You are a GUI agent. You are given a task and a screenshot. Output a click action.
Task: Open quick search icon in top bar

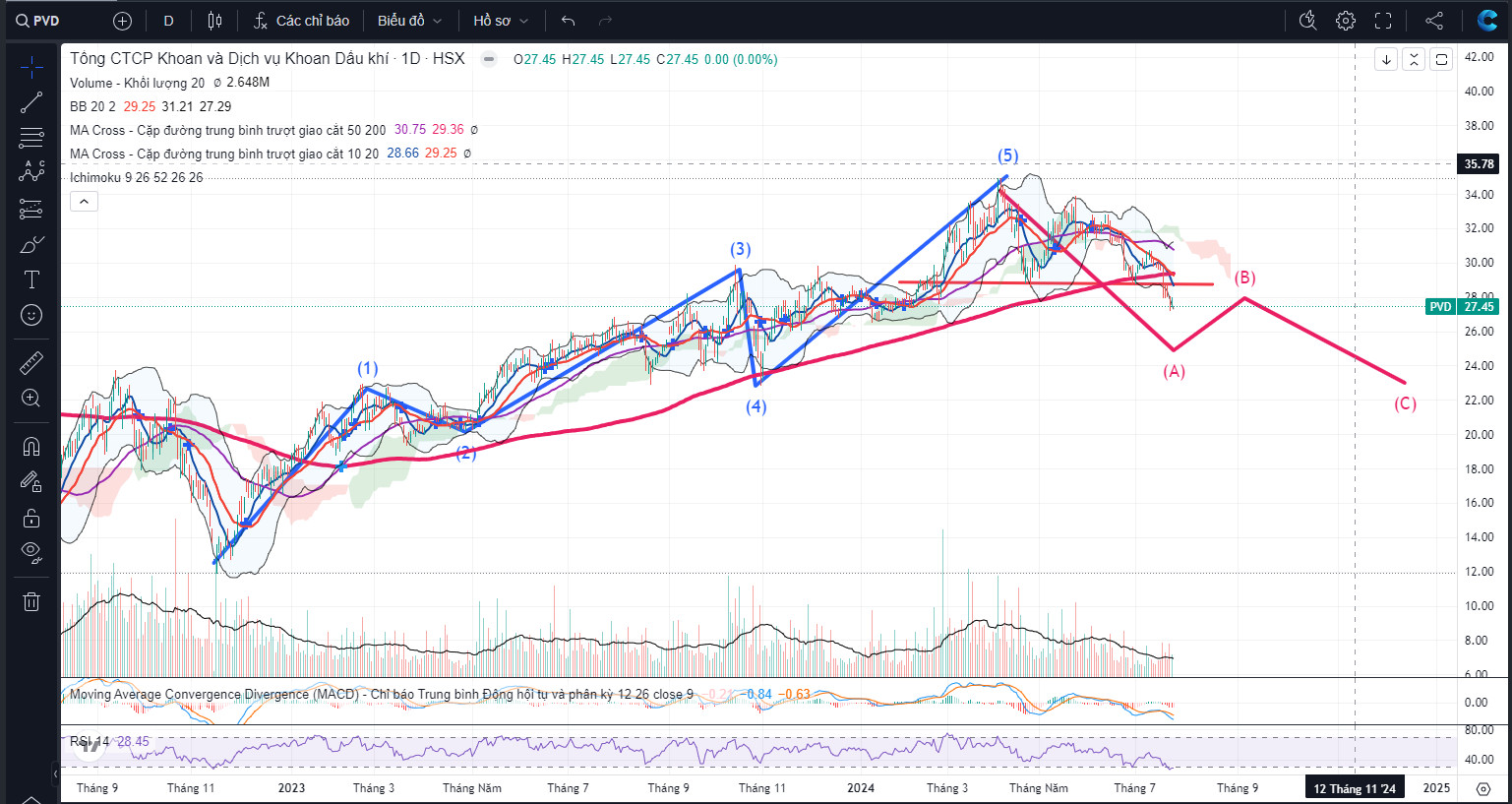1307,21
